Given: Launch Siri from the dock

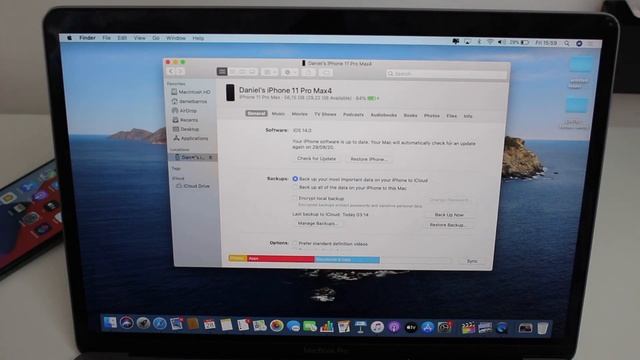Looking at the screenshot, I should (127, 323).
